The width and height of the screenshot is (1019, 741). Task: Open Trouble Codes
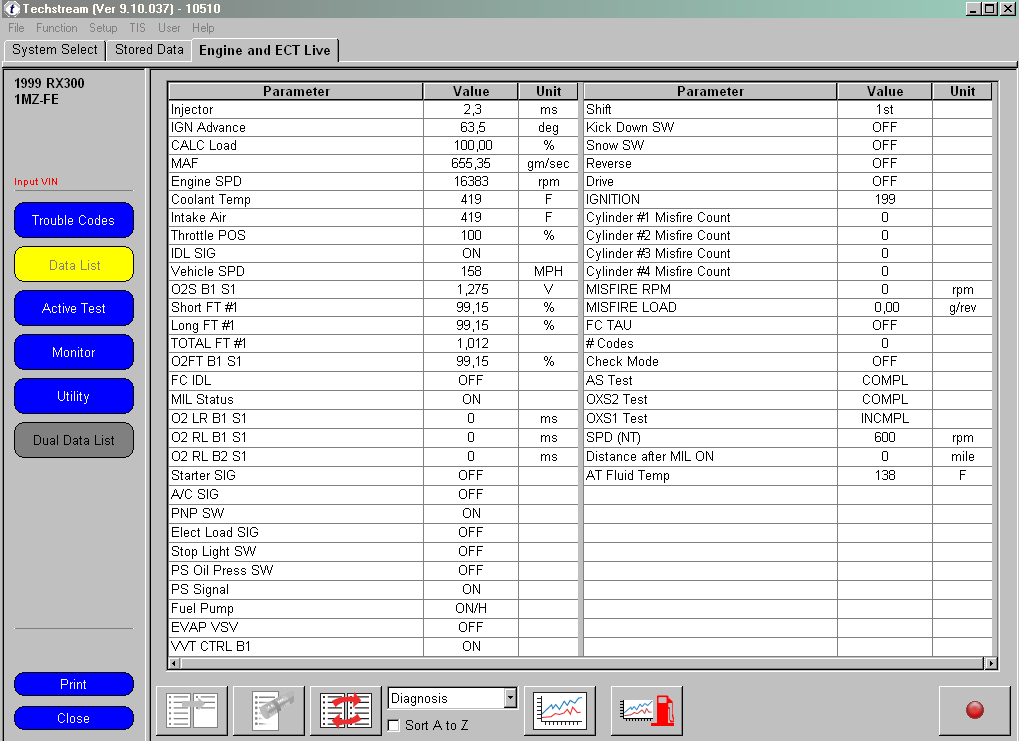tap(73, 220)
